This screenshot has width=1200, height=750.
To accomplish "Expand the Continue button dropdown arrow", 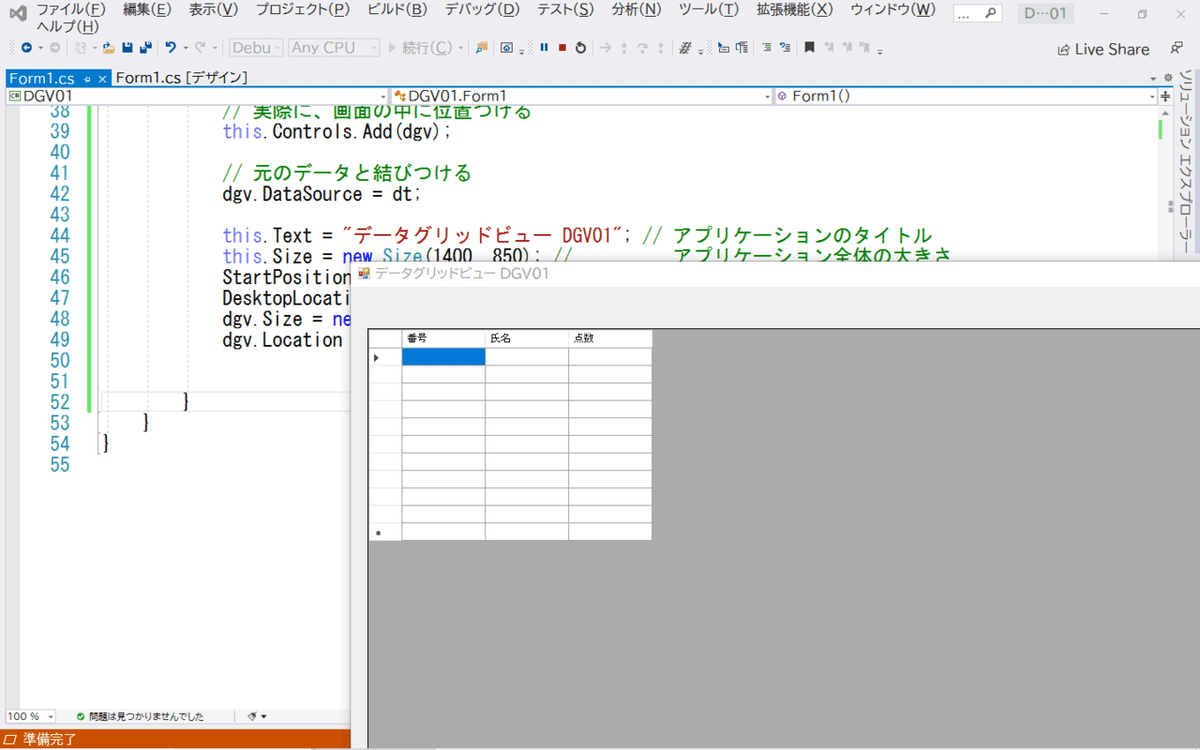I will click(x=461, y=48).
